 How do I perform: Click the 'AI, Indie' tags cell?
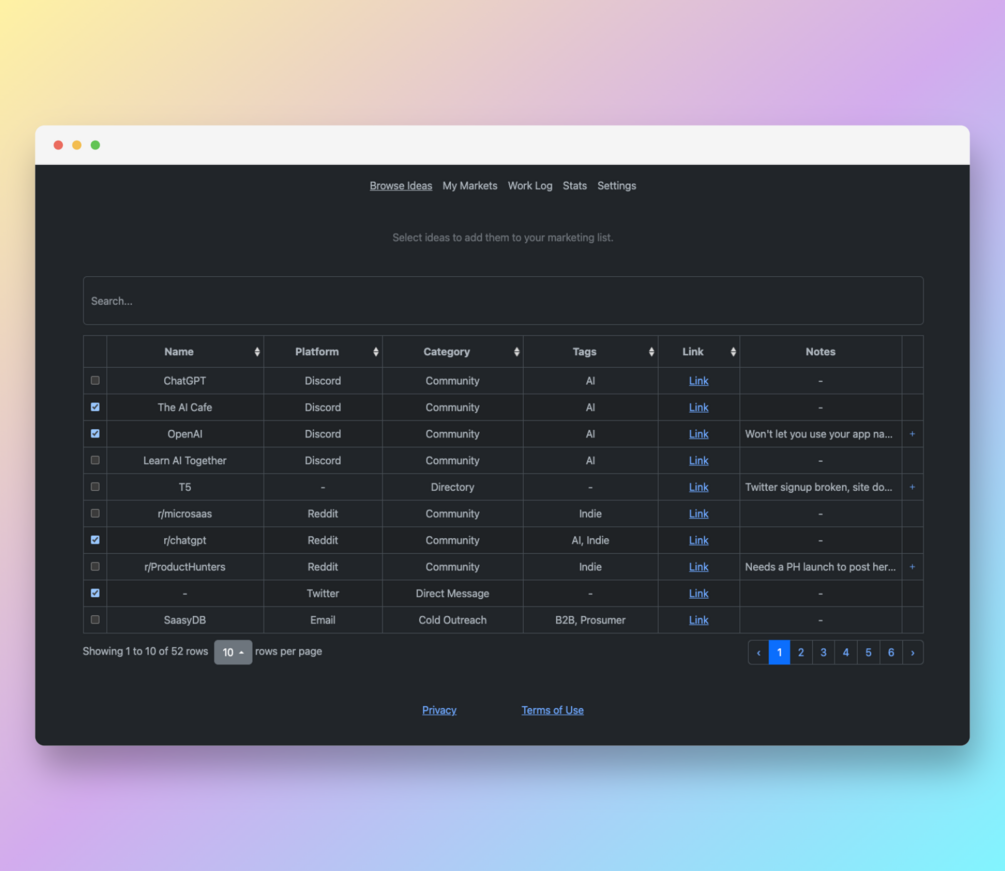coord(590,540)
